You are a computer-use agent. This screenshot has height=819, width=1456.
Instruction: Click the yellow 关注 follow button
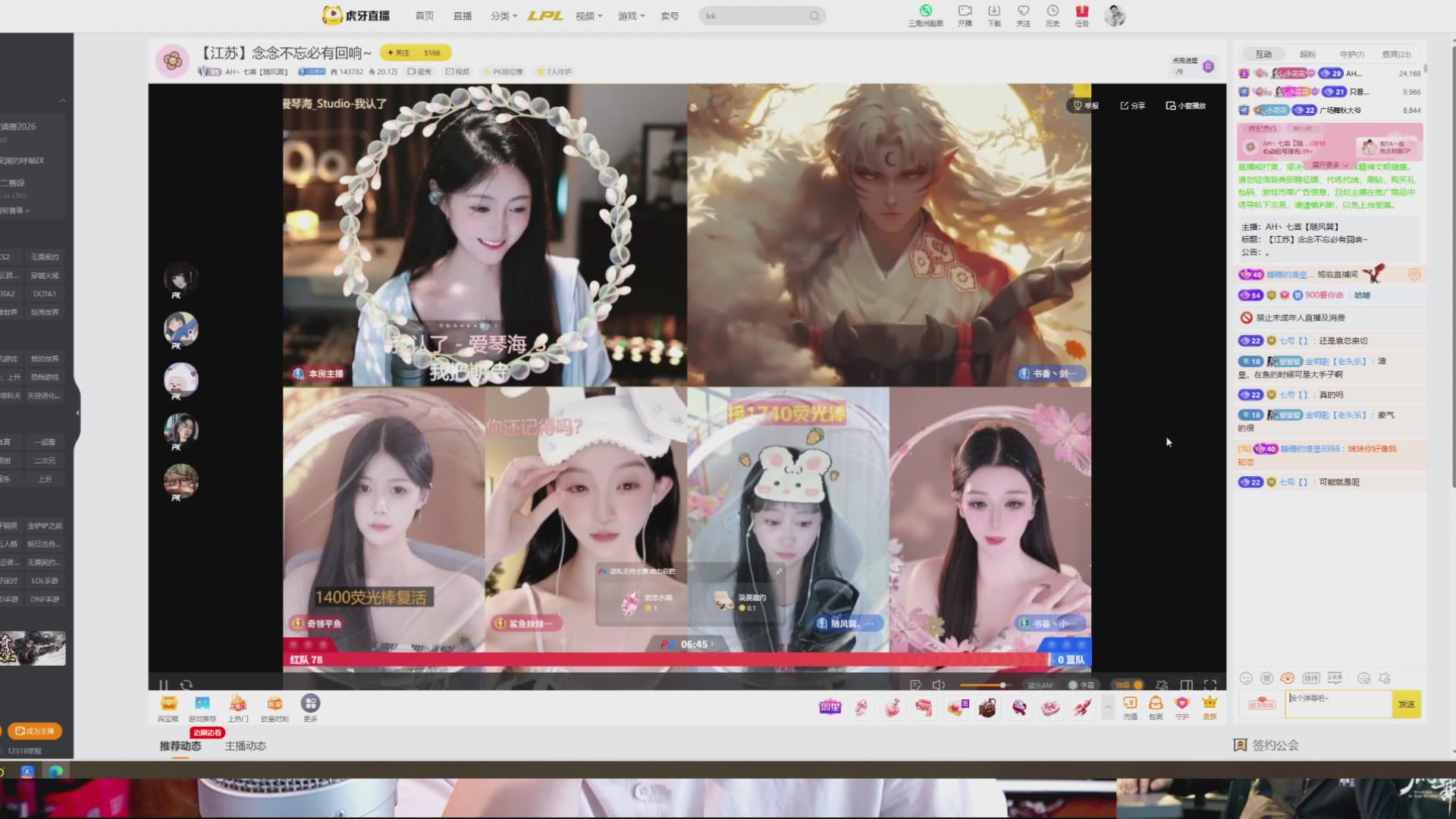click(416, 53)
